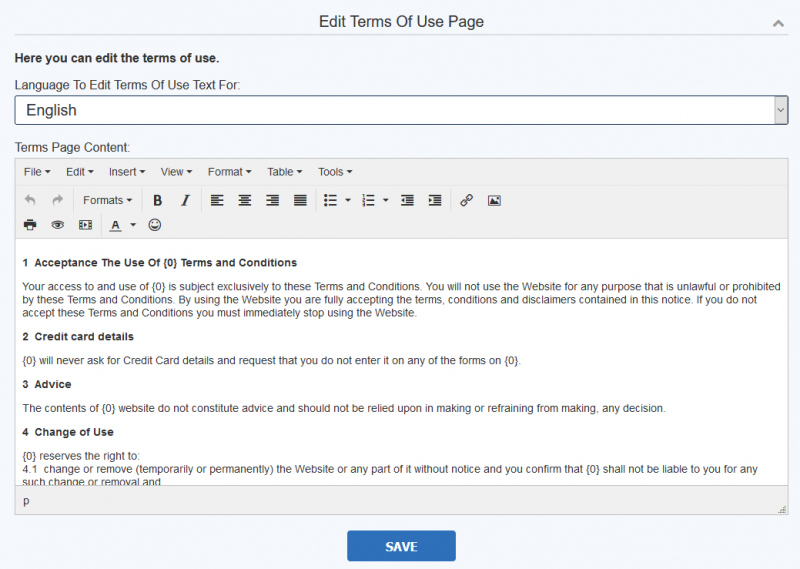This screenshot has width=800, height=569.
Task: Insert an image using the picture icon
Action: pyautogui.click(x=494, y=200)
